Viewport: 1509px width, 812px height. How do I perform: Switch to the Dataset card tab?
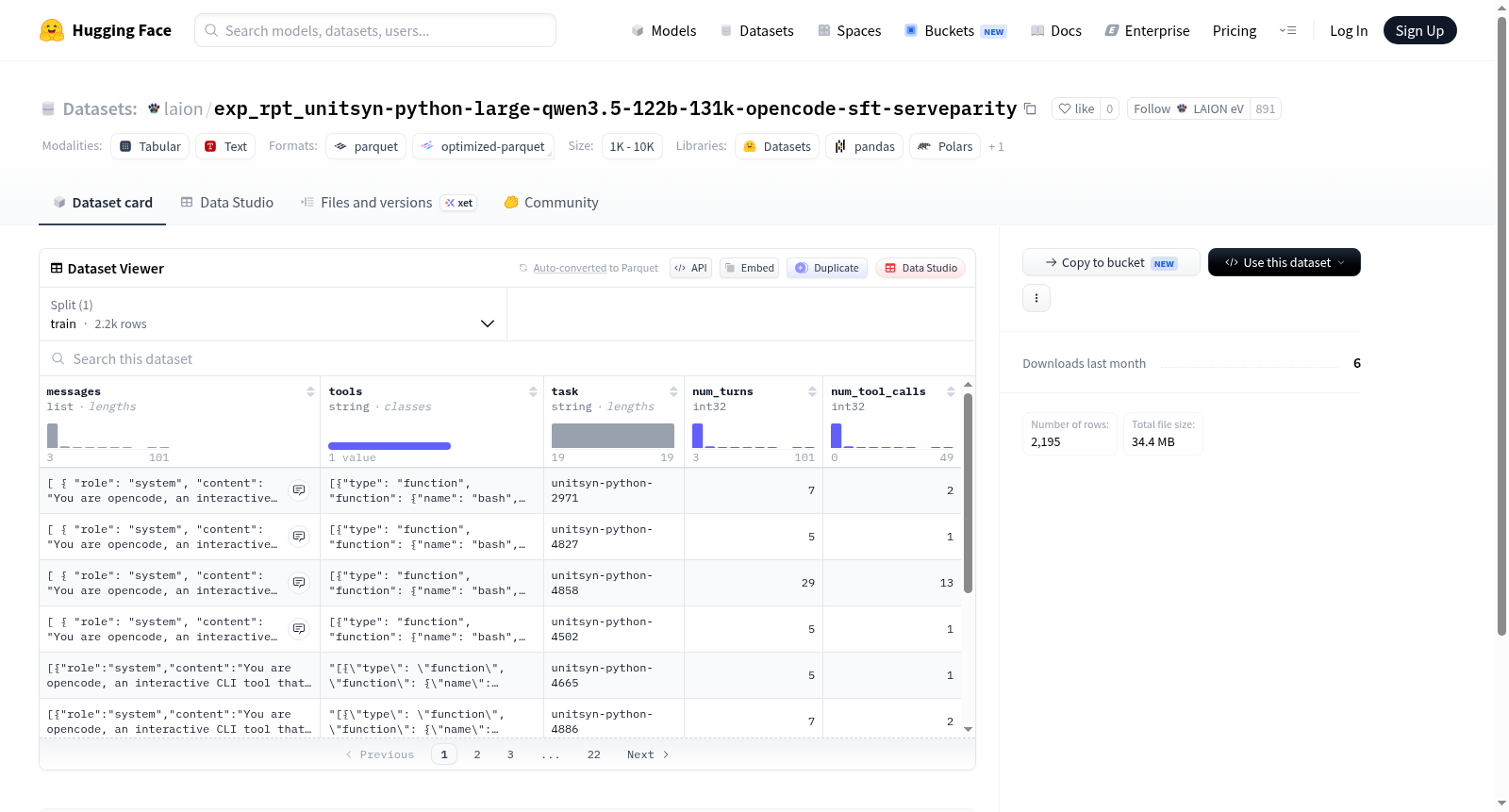pos(103,203)
